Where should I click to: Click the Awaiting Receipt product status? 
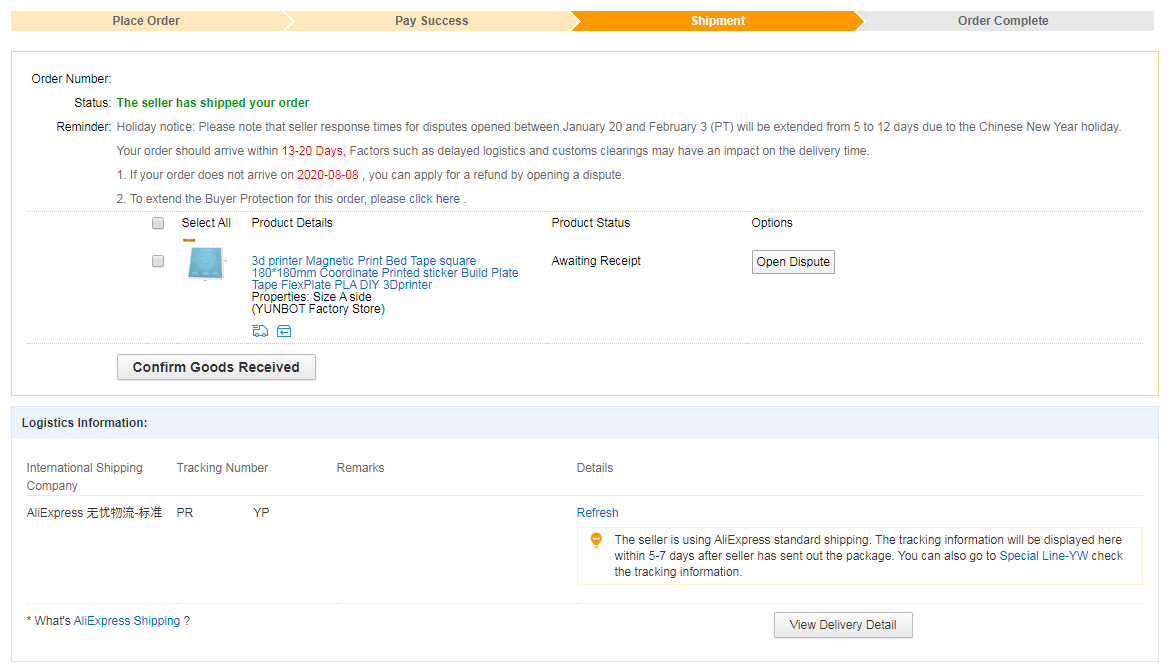coord(596,261)
